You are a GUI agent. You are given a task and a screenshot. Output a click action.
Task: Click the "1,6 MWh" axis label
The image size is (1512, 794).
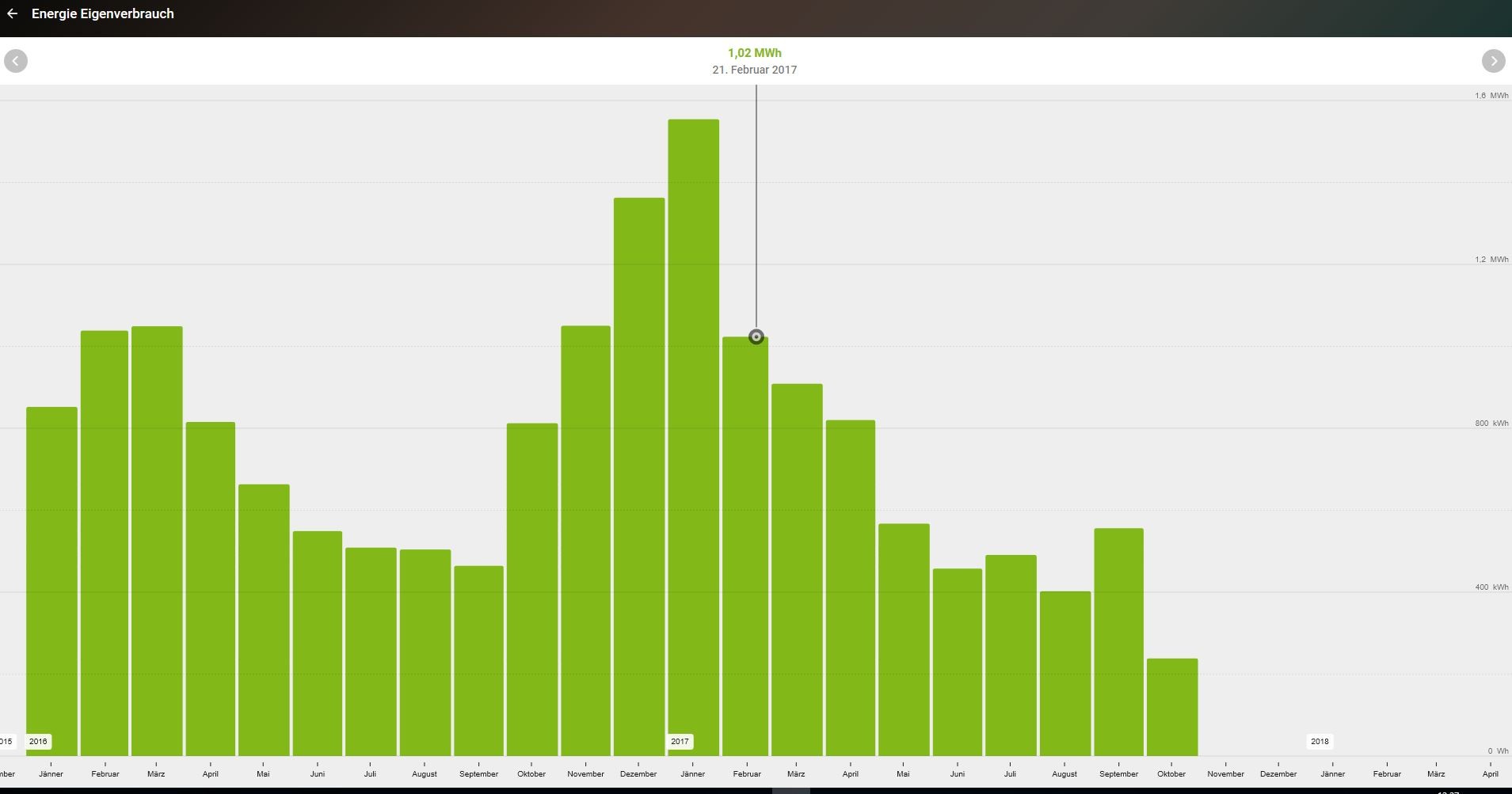[x=1491, y=96]
